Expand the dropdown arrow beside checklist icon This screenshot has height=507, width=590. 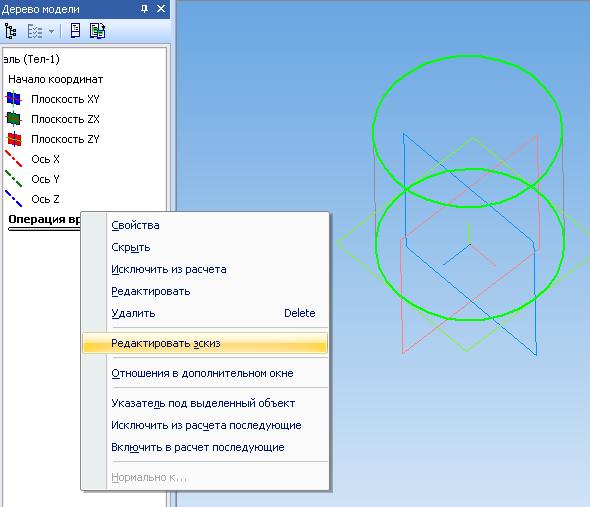pos(52,31)
